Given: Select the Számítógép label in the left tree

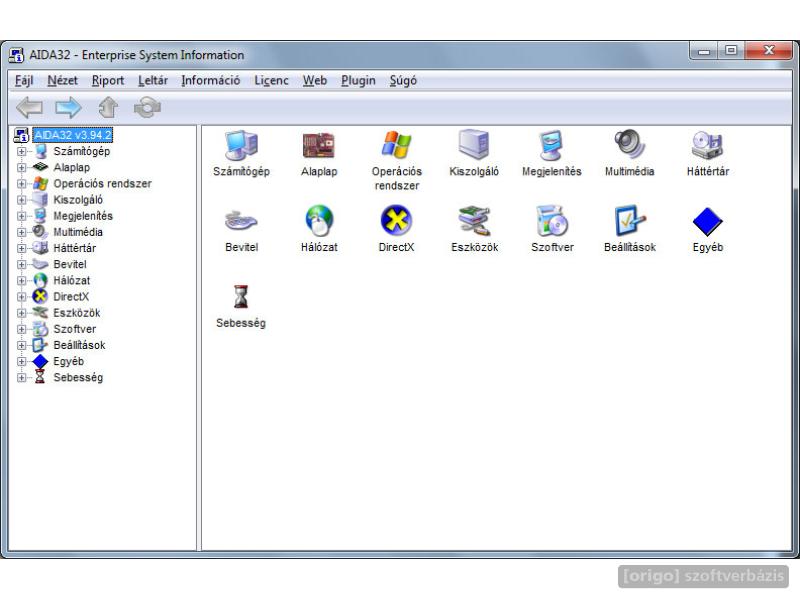Looking at the screenshot, I should 82,152.
